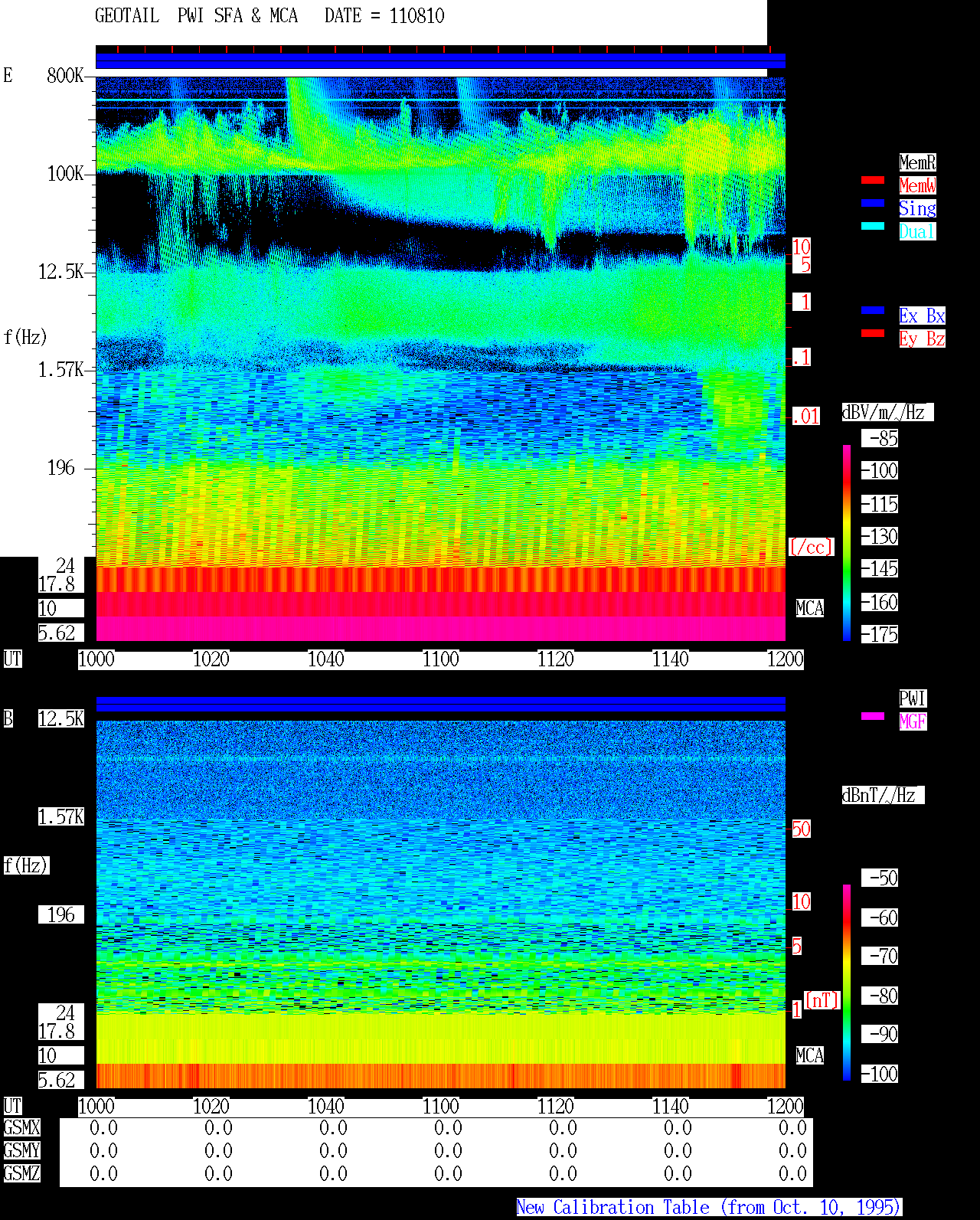Screen dimensions: 980x1220
Task: Click the -80 color scale value
Action: tap(880, 996)
